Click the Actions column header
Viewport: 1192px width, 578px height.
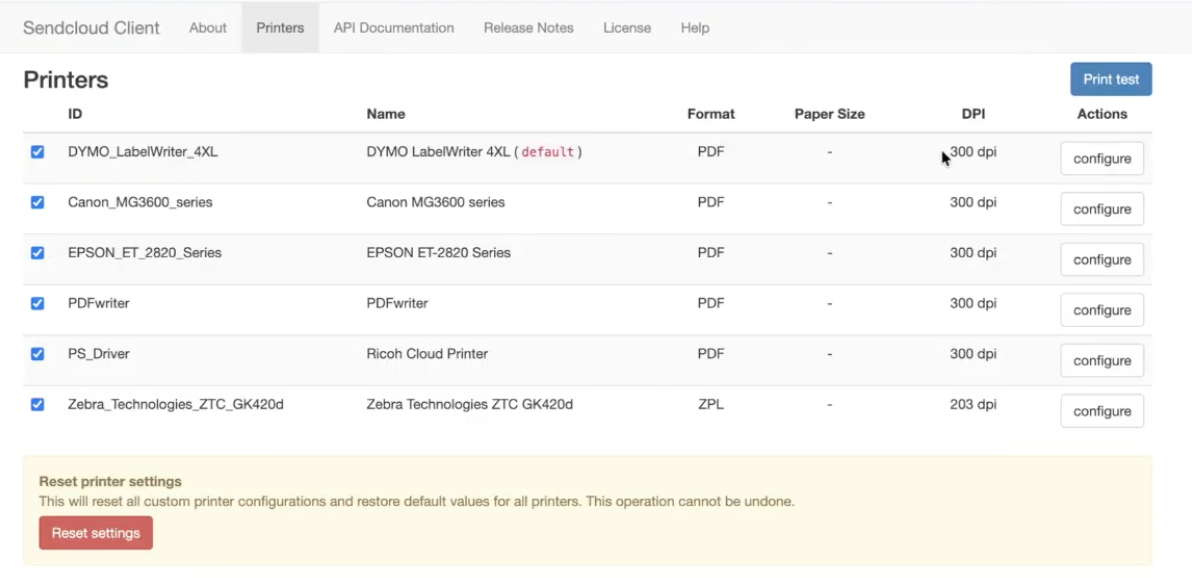(x=1102, y=114)
